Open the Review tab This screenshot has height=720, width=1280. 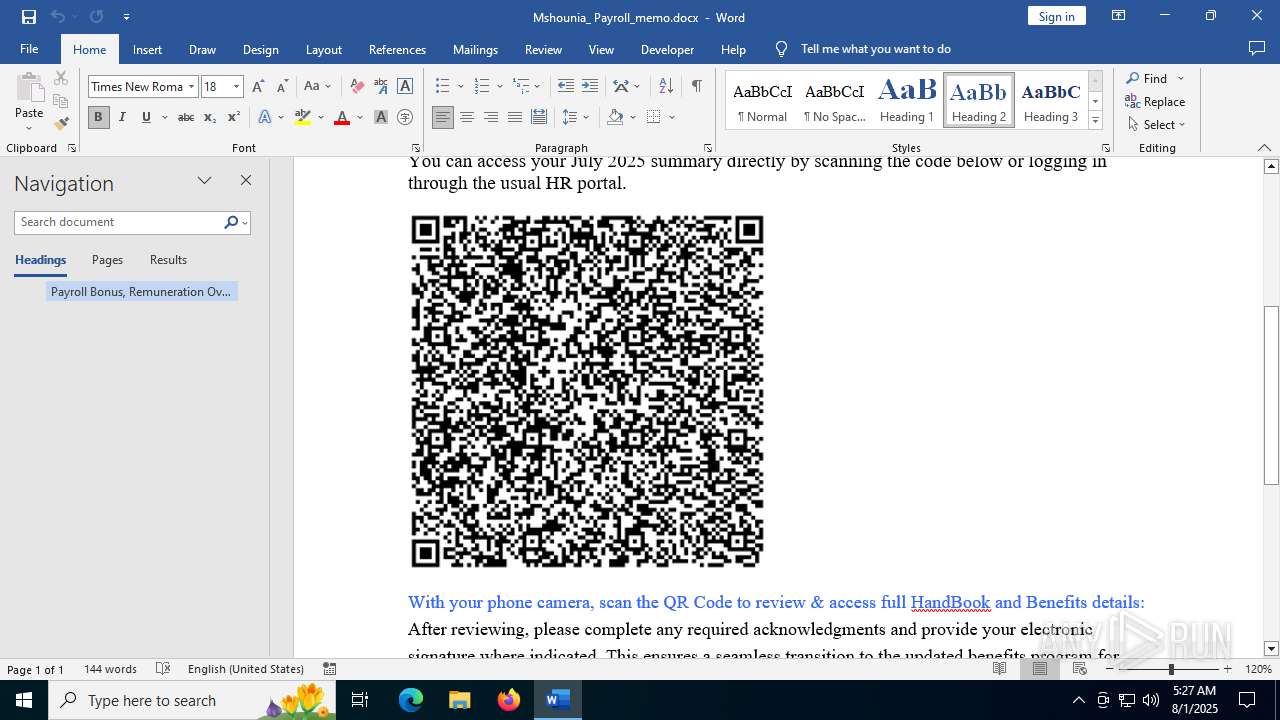pyautogui.click(x=543, y=49)
